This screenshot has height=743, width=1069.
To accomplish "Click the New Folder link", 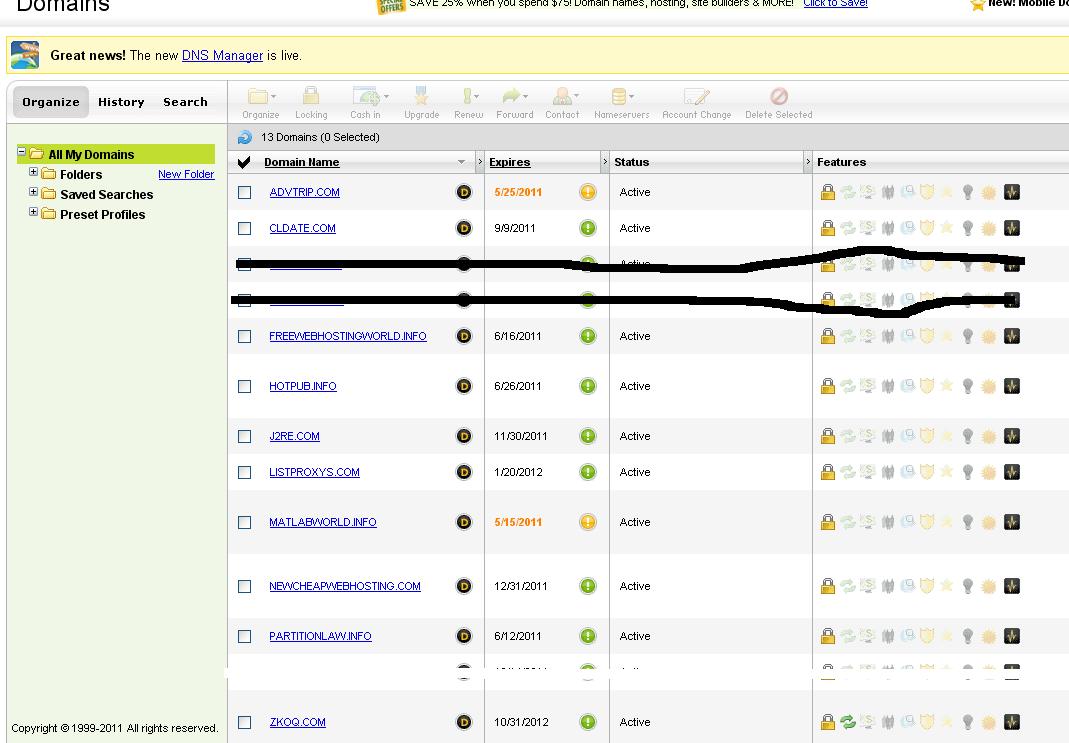I will 186,175.
